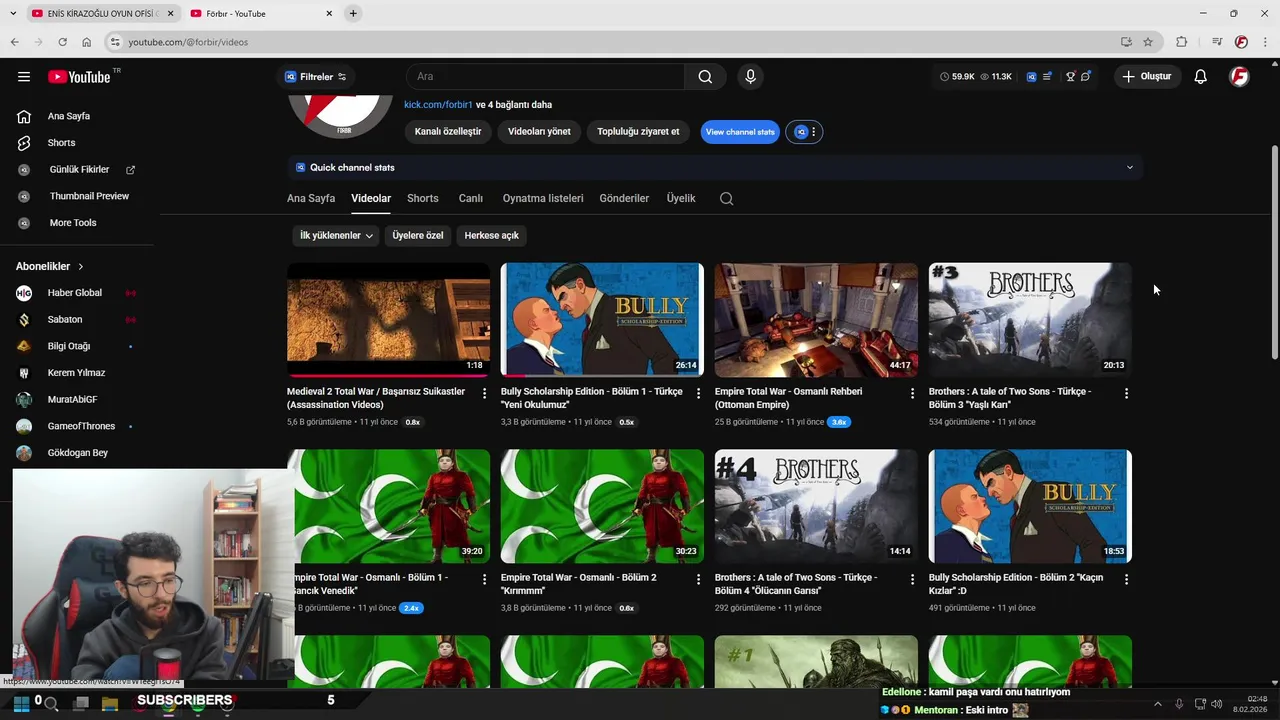
Task: Open options menu for Empire Total War Osmanlı Rehberi
Action: [x=912, y=394]
